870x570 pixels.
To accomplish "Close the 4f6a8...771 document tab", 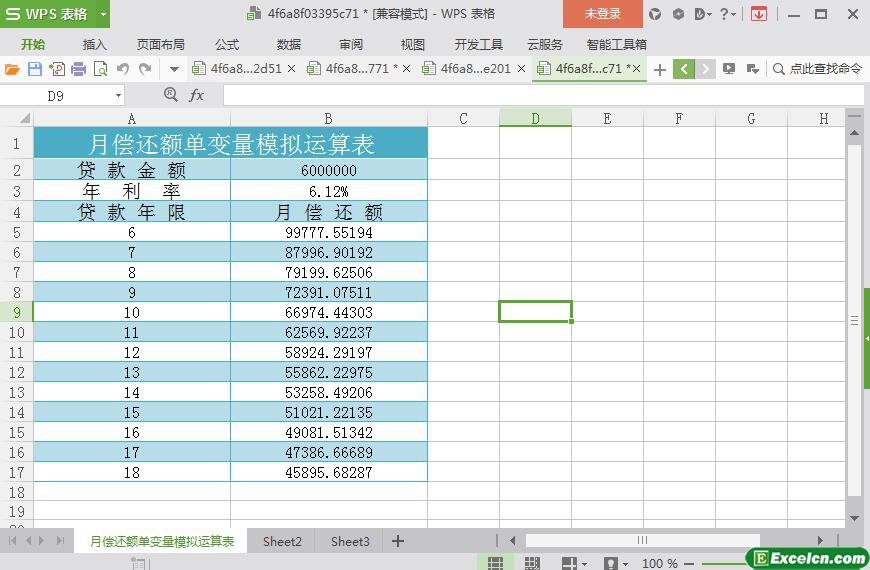I will coord(407,69).
